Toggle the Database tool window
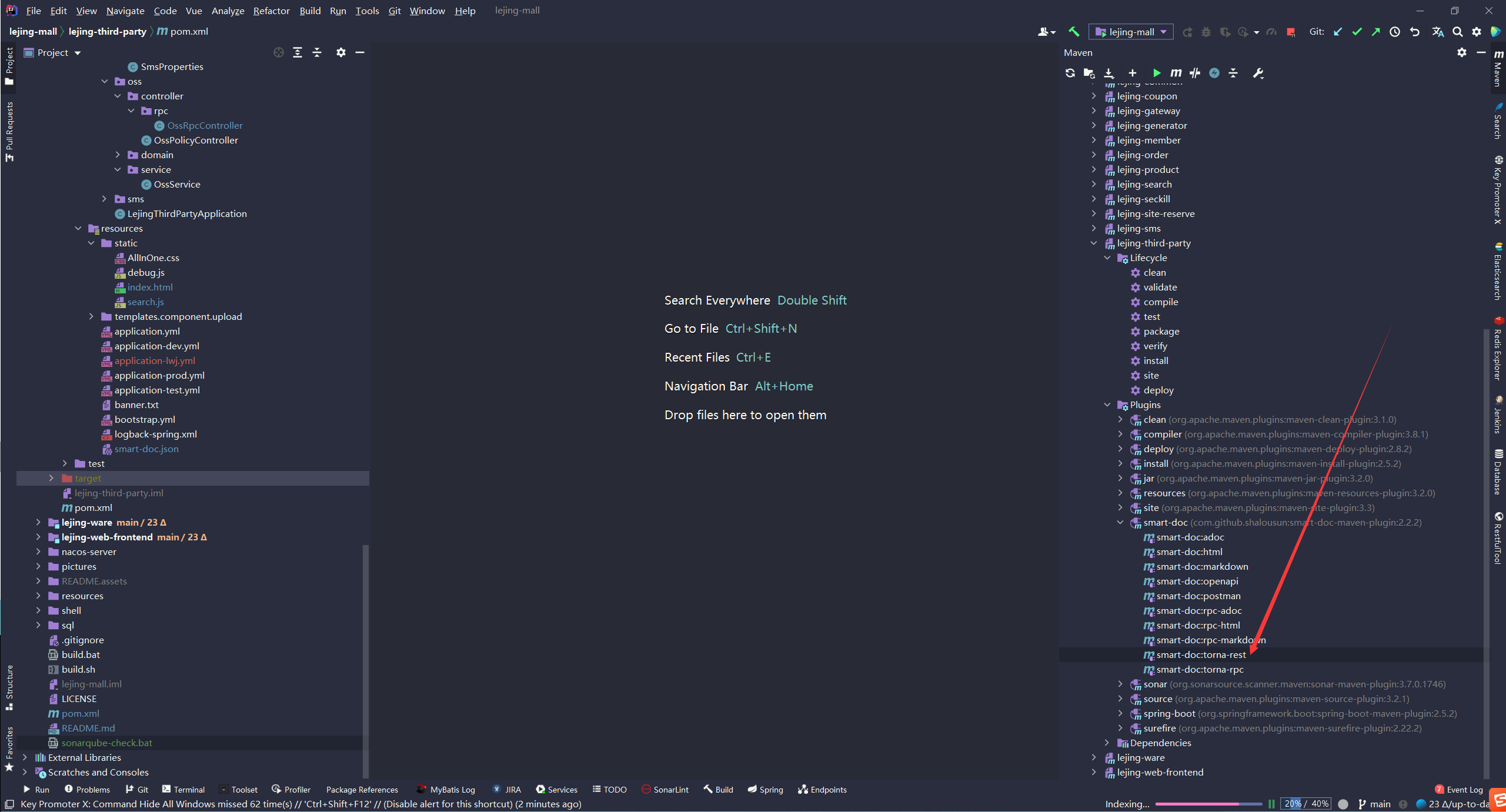This screenshot has height=812, width=1506. 1498,472
